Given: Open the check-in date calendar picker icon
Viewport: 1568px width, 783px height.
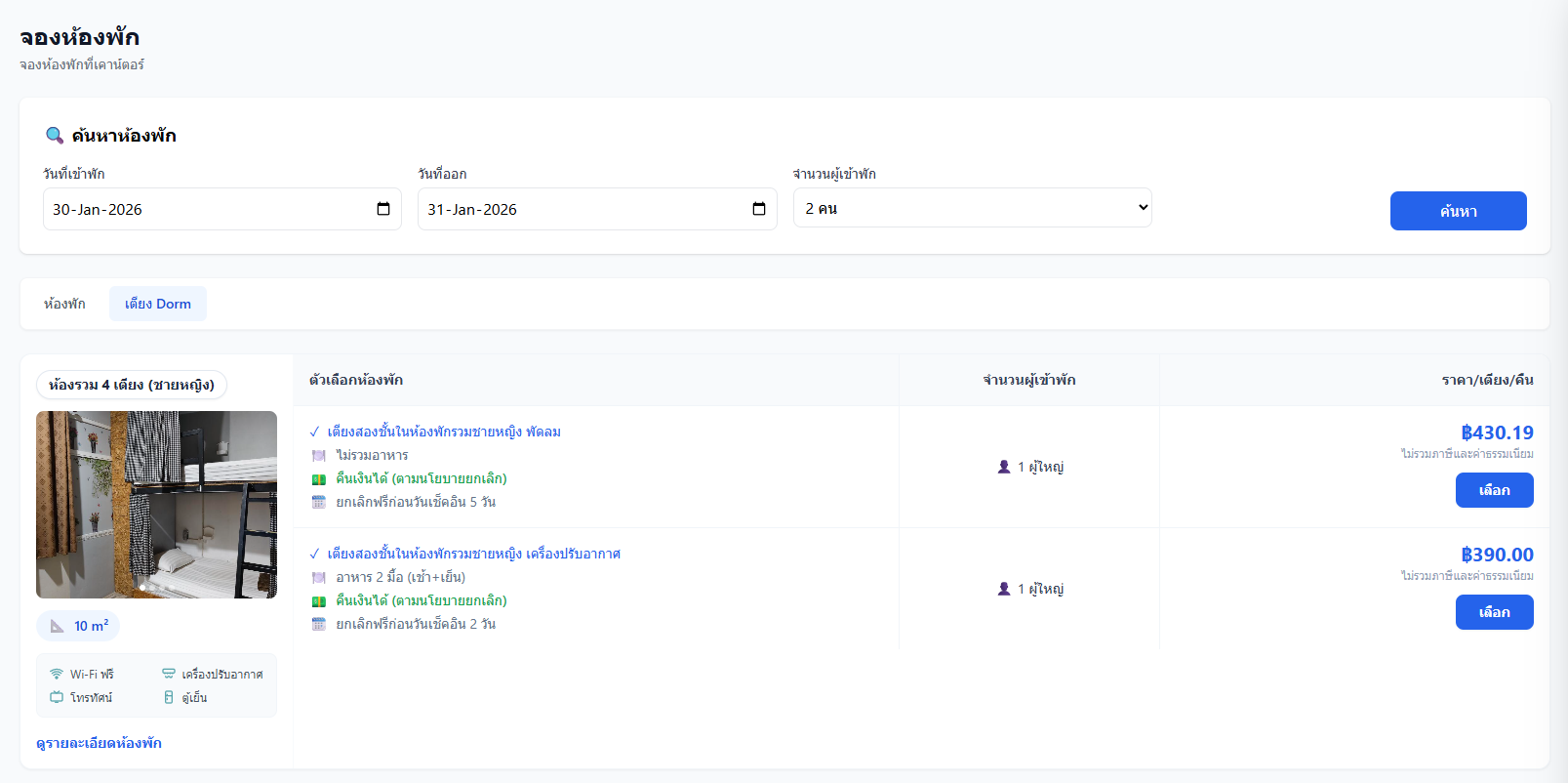Looking at the screenshot, I should (383, 209).
